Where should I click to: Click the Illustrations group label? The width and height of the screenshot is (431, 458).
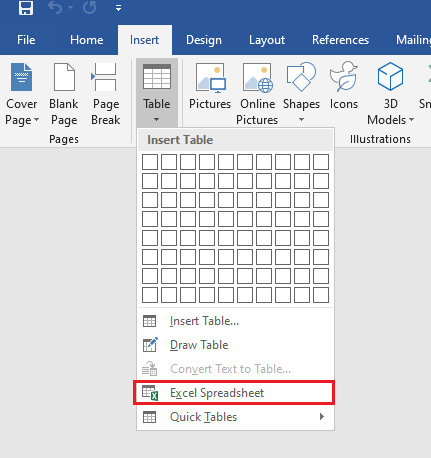tap(380, 139)
